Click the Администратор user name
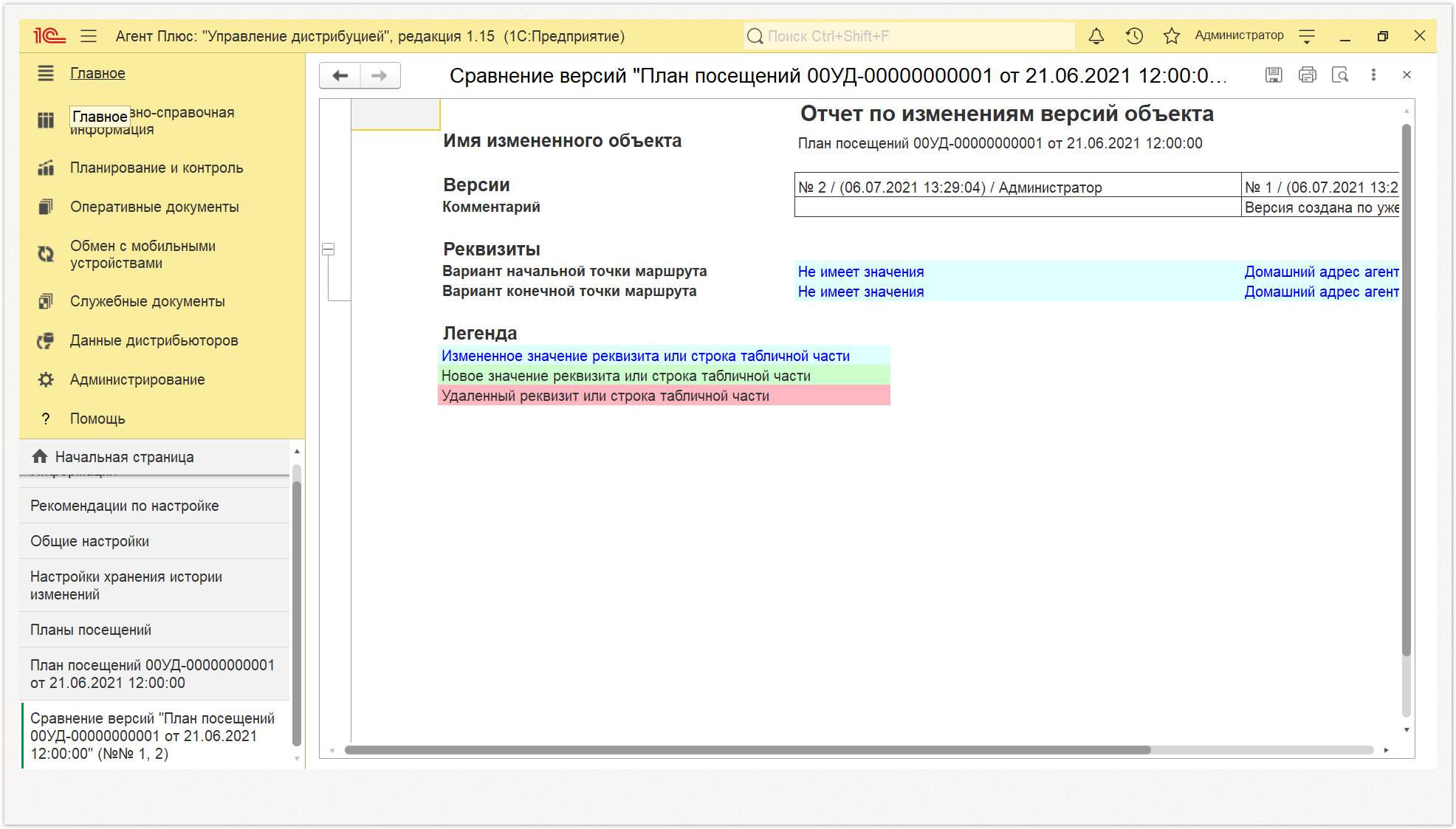 tap(1239, 35)
